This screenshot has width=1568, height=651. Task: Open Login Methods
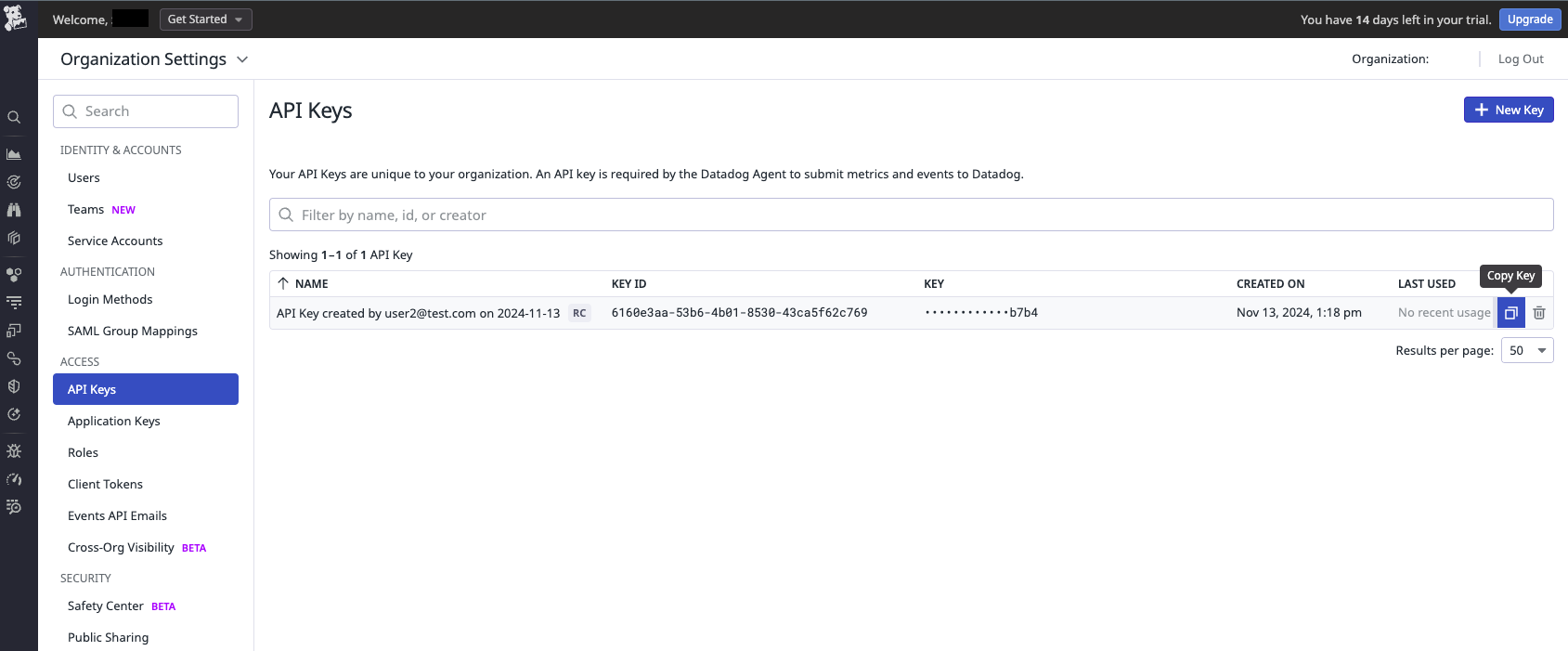pos(110,300)
